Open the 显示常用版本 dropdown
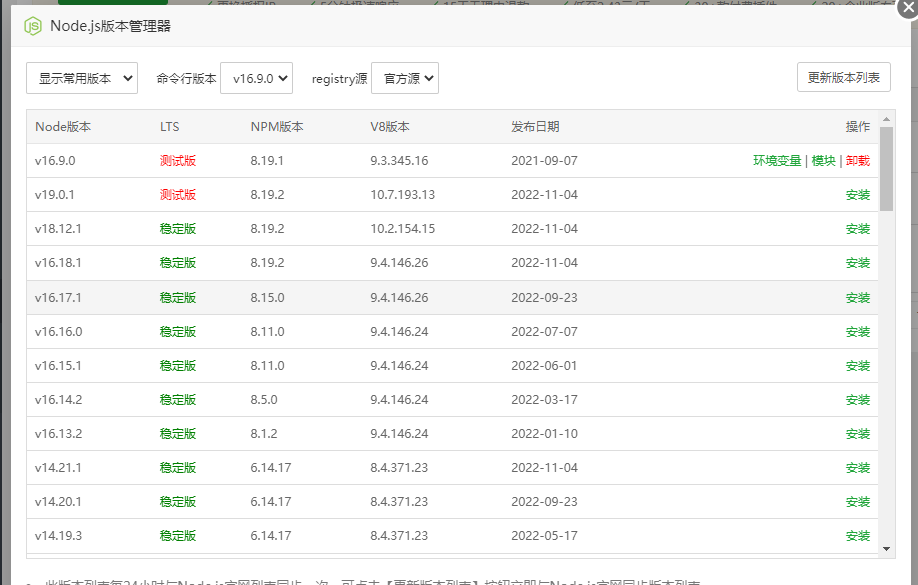The image size is (918, 585). click(x=82, y=78)
